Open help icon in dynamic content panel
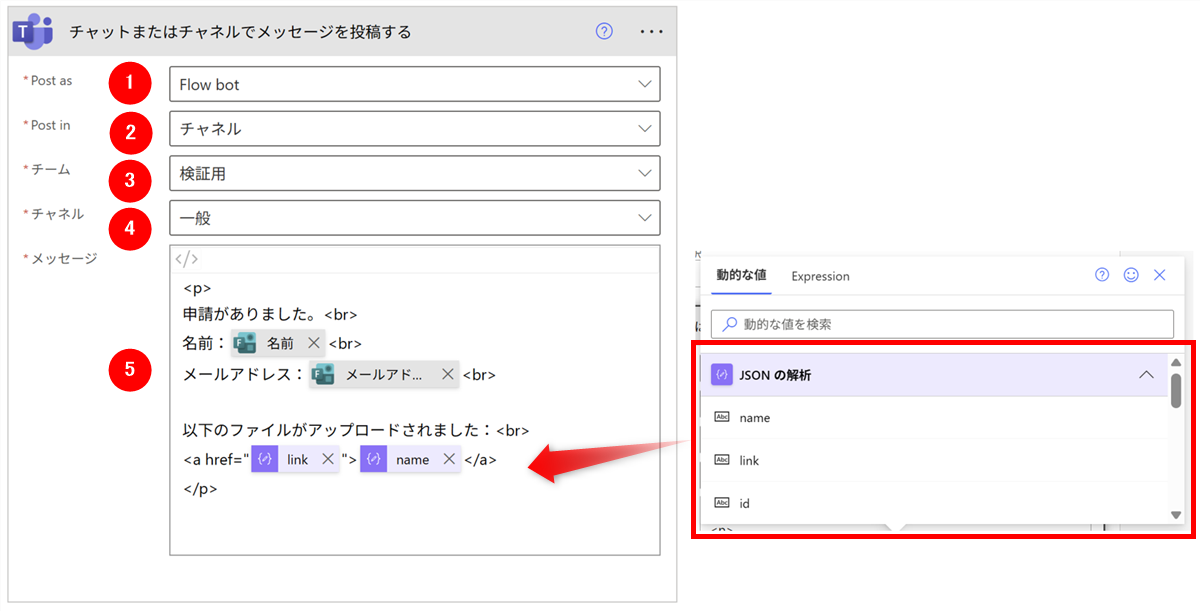The width and height of the screenshot is (1200, 611). click(1102, 275)
